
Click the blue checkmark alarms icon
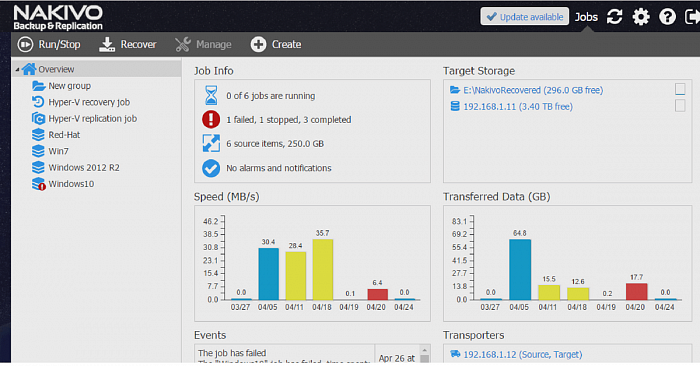[x=211, y=168]
